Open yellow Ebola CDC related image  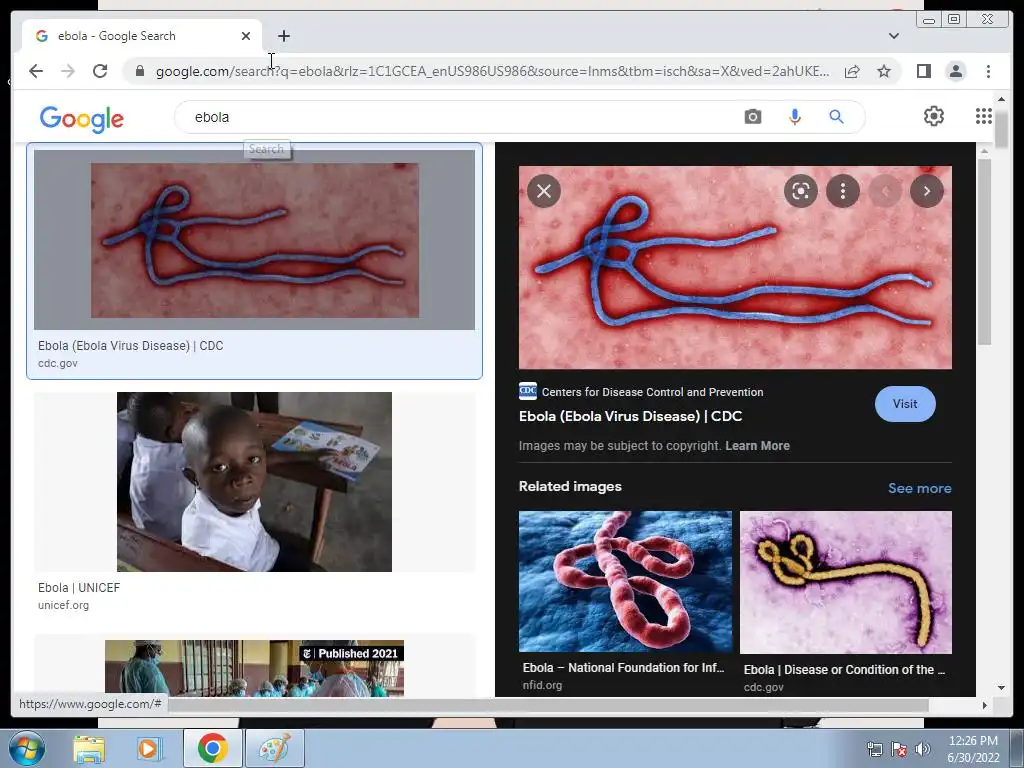pos(846,582)
